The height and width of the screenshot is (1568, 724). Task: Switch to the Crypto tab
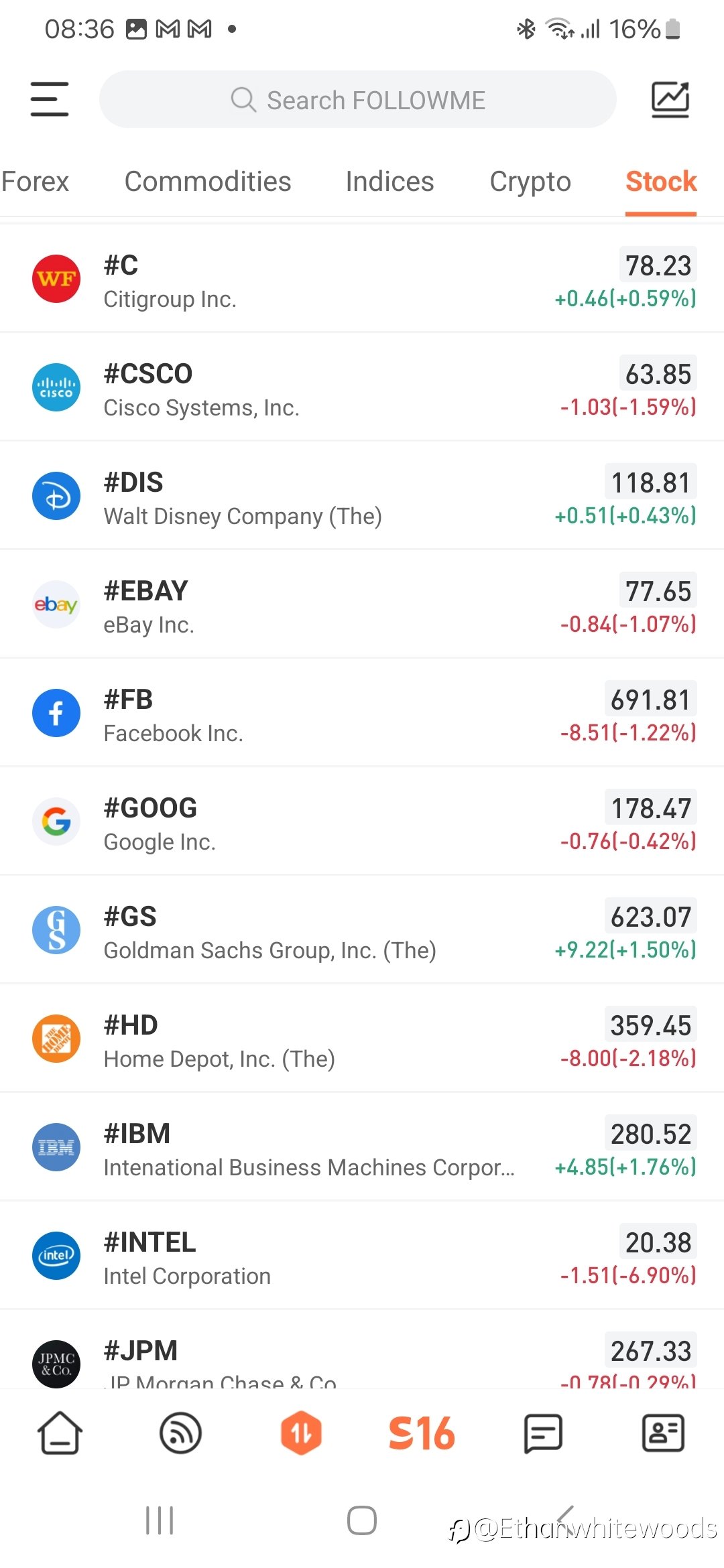(530, 182)
